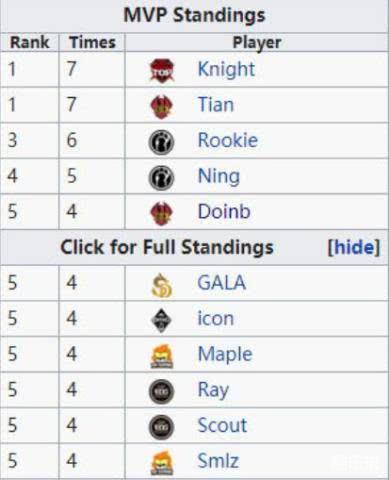The image size is (389, 480).
Task: Click the OMG diamond logo beside icon
Action: pyautogui.click(x=162, y=321)
